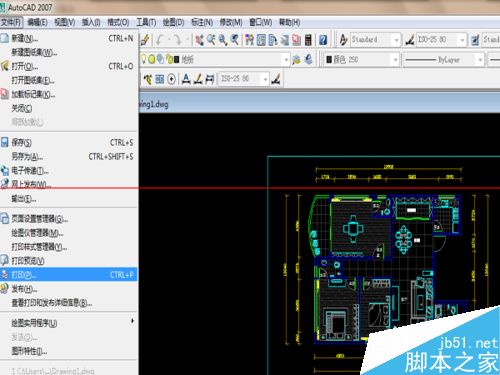Toggle the layer on/off light bulb
Viewport: 500px width, 375px height.
tap(144, 59)
